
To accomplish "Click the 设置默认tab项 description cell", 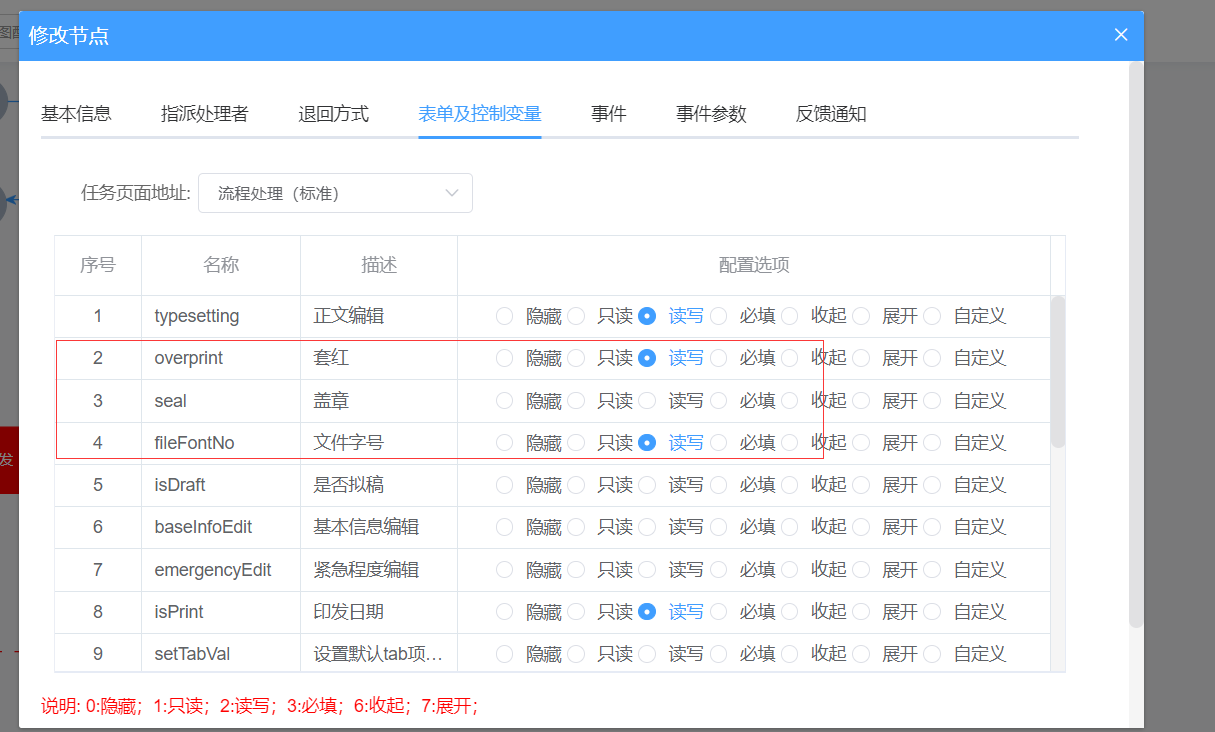I will pos(379,654).
